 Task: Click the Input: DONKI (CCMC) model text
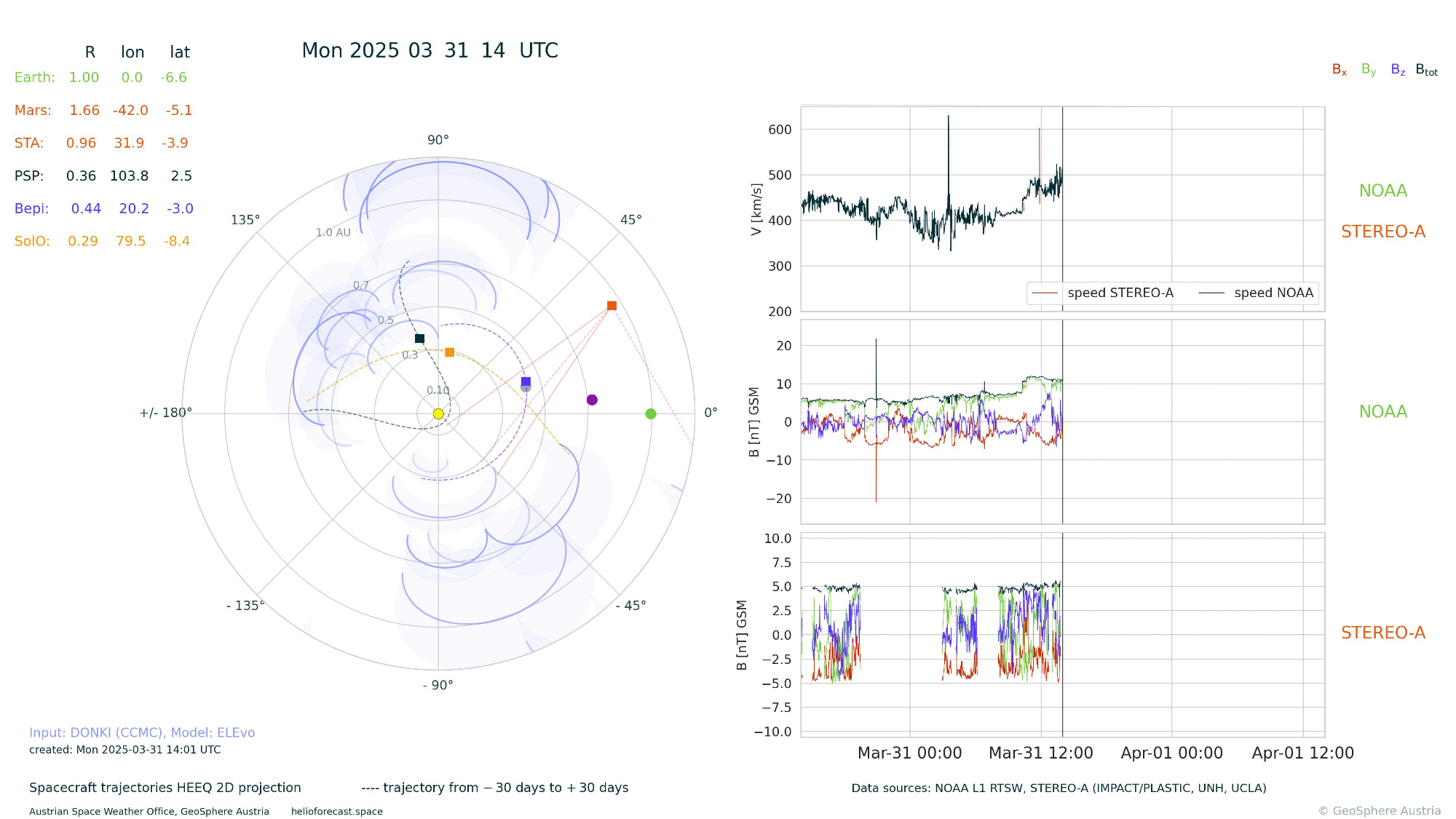tap(142, 732)
